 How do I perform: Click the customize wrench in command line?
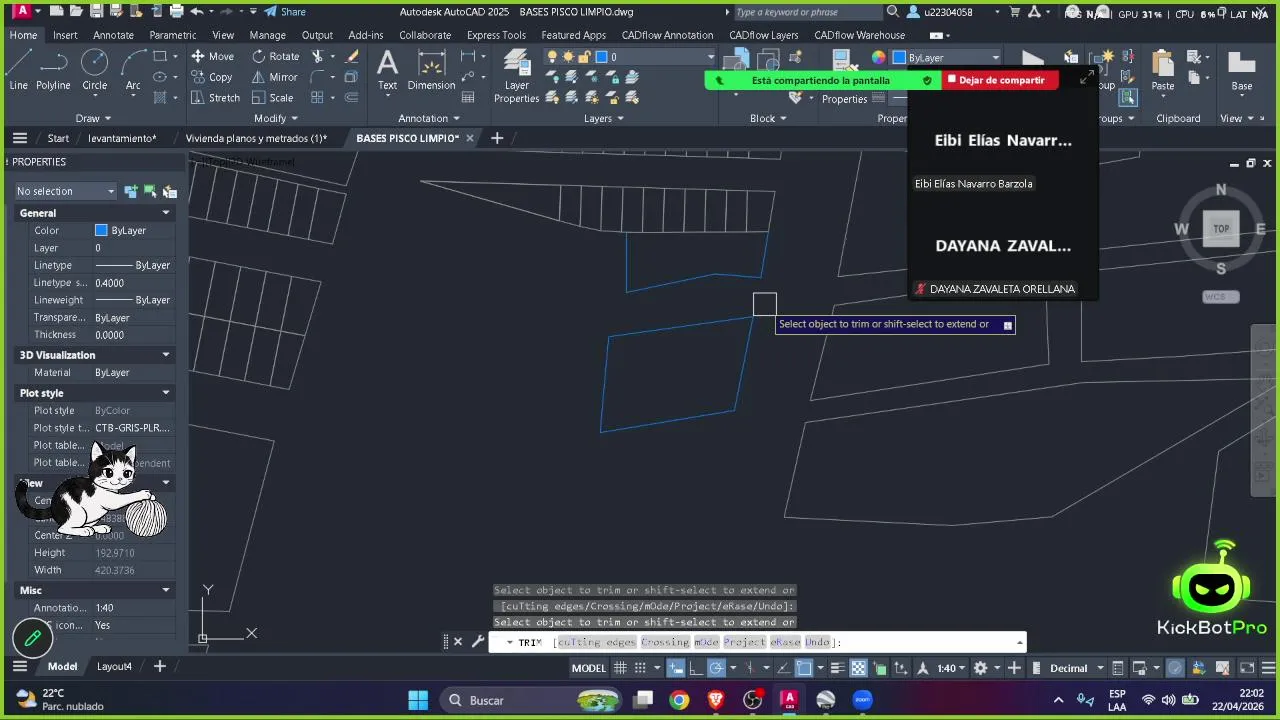tap(478, 642)
